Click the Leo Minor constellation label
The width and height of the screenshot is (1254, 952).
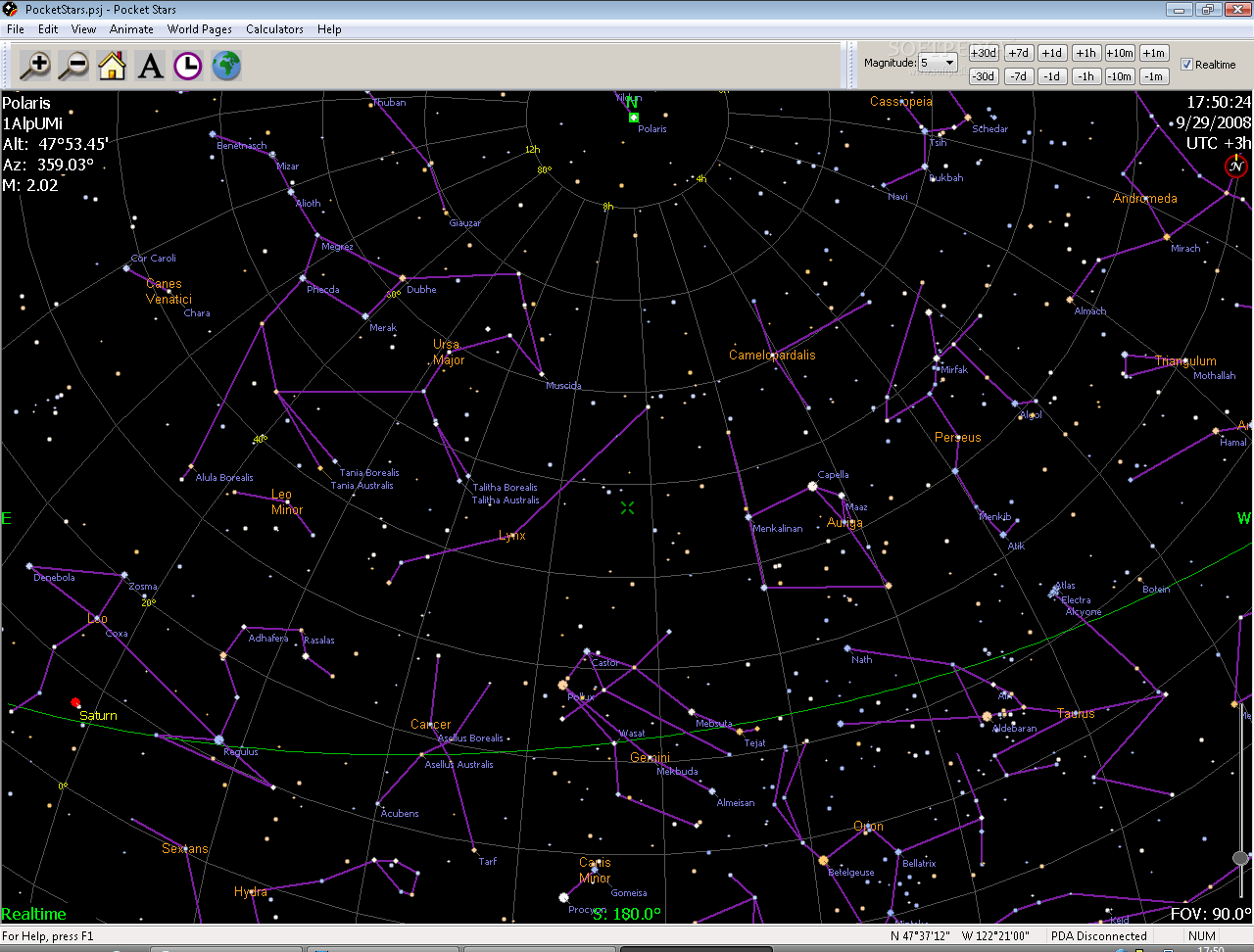[287, 502]
